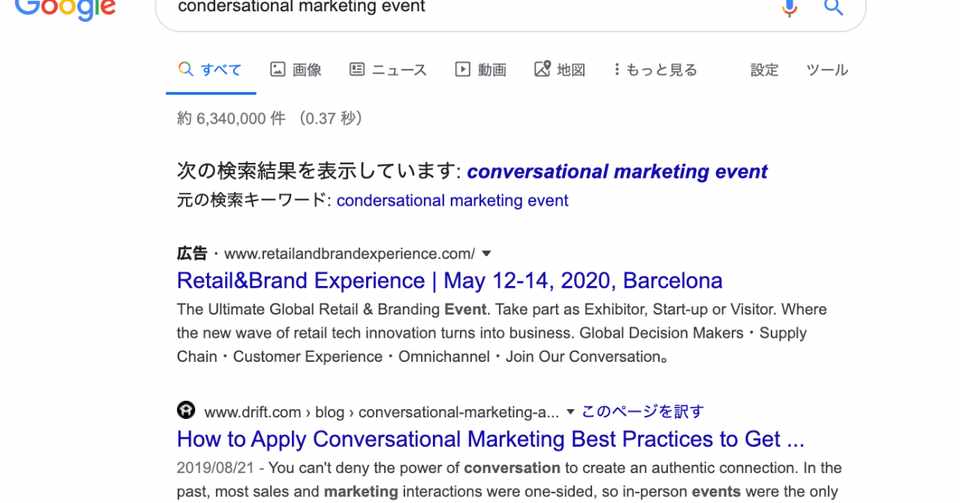Switch to the 動画 tab
960x503 pixels.
point(481,70)
